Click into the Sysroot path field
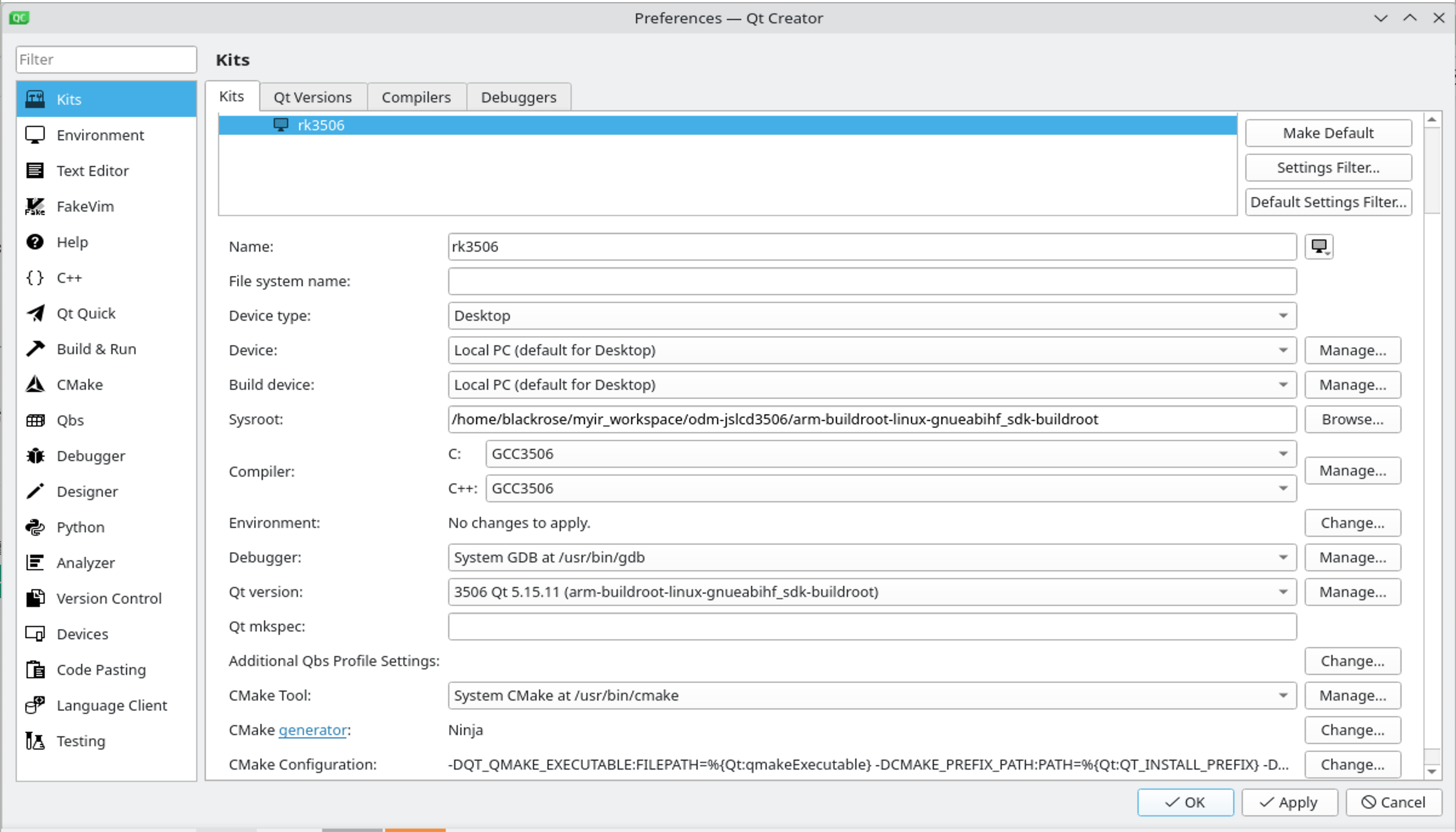 872,419
